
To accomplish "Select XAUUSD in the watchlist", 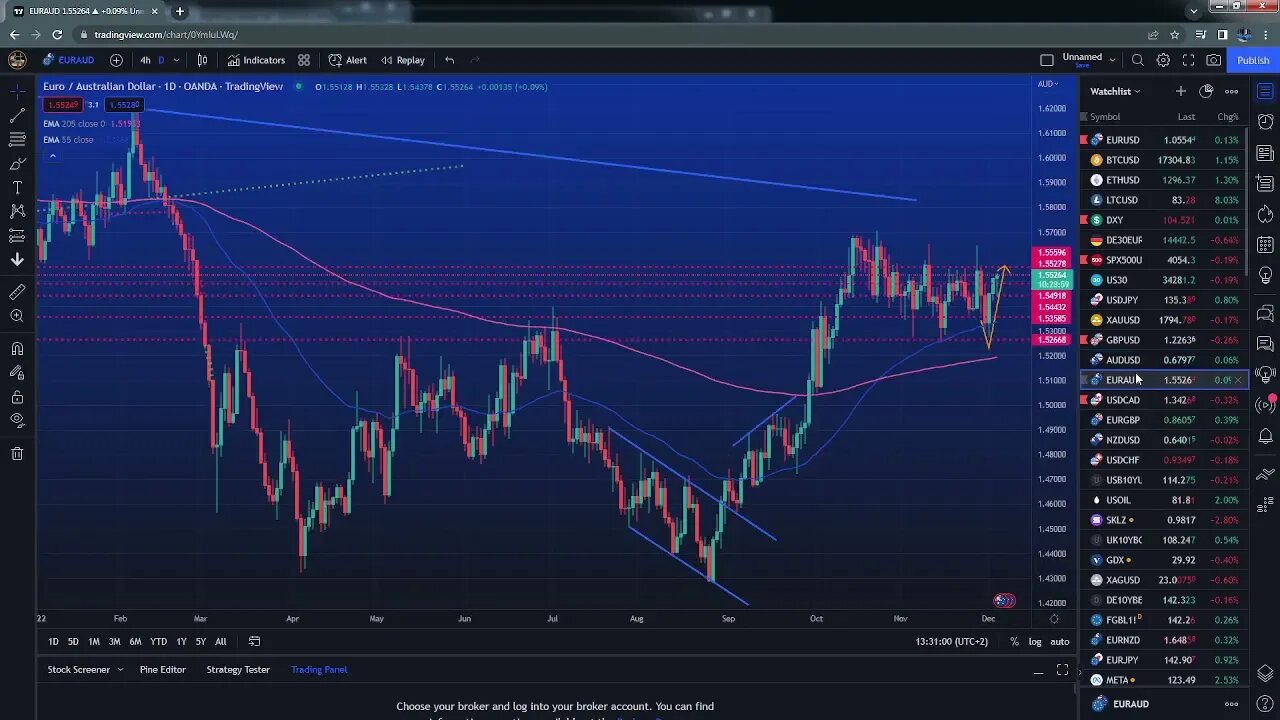I will [x=1164, y=320].
